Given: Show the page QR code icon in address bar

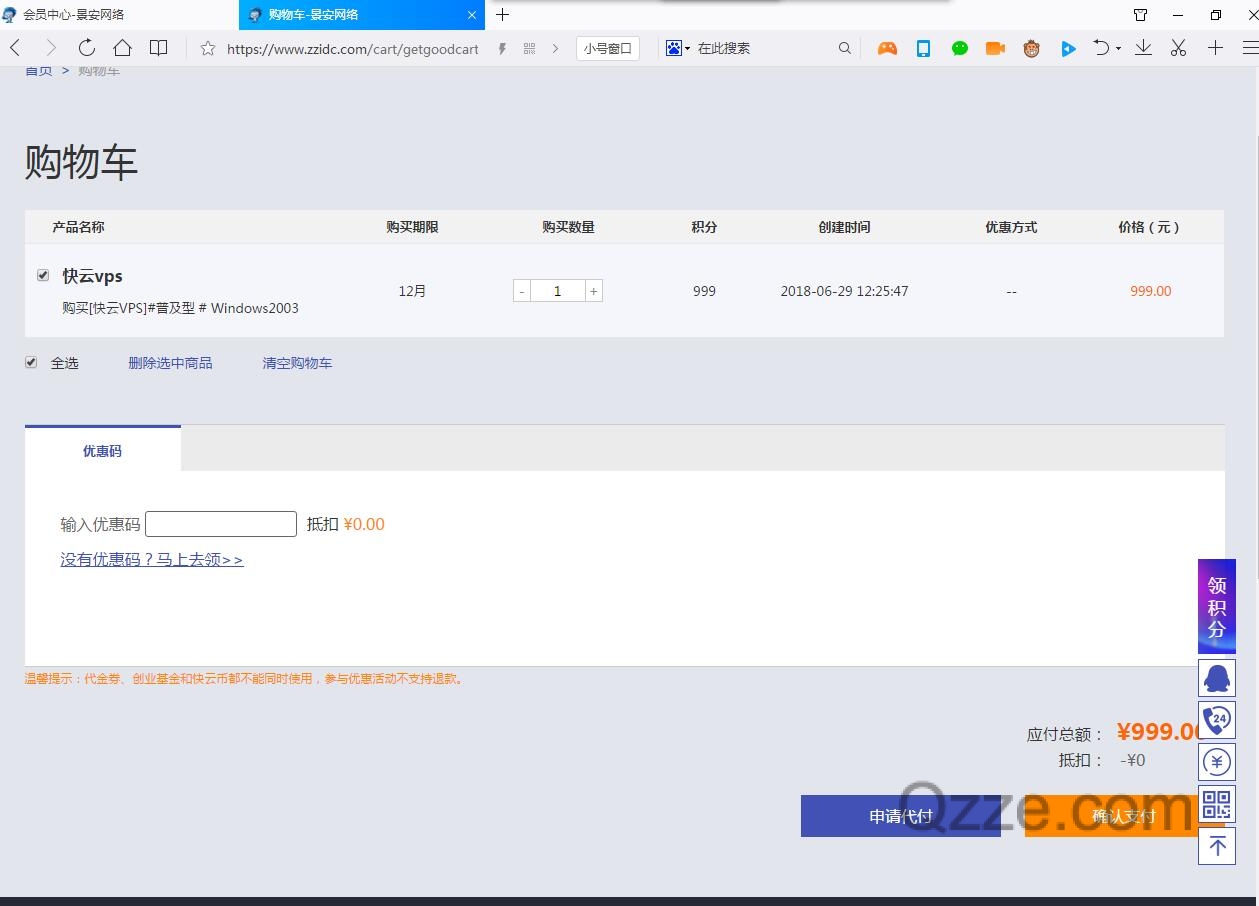Looking at the screenshot, I should [529, 48].
